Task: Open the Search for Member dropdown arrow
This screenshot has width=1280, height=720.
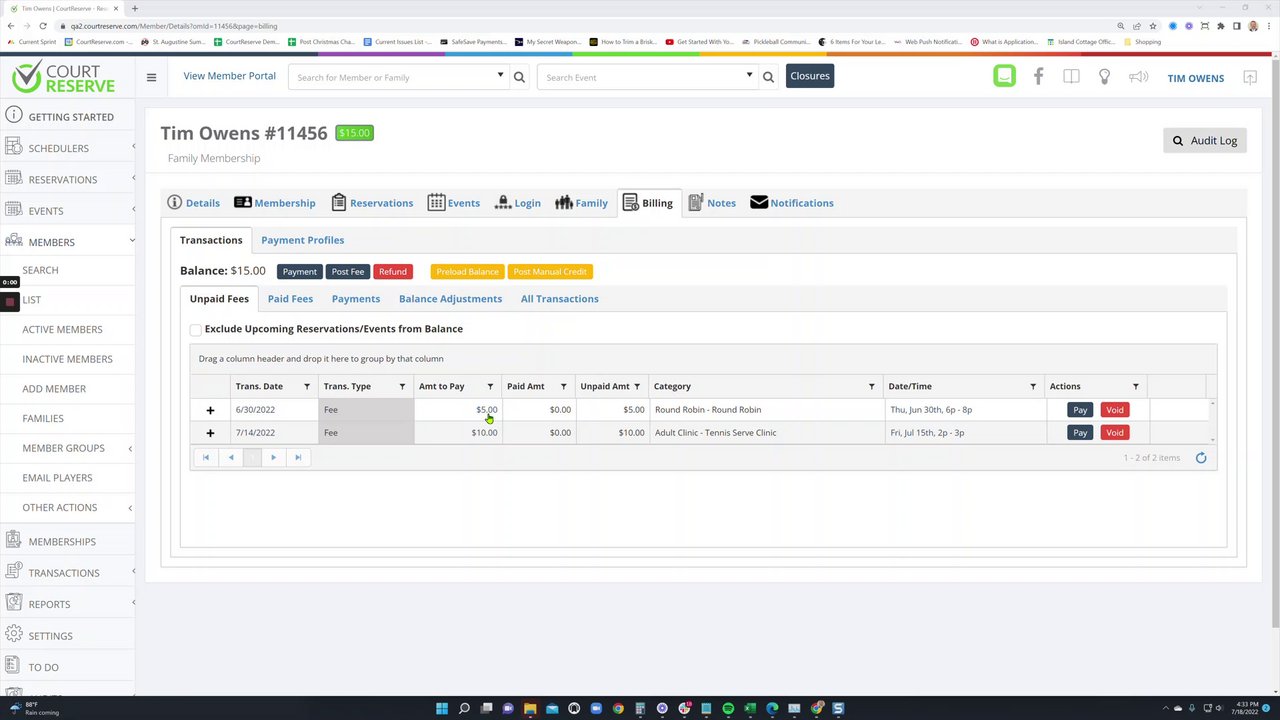Action: click(x=500, y=76)
